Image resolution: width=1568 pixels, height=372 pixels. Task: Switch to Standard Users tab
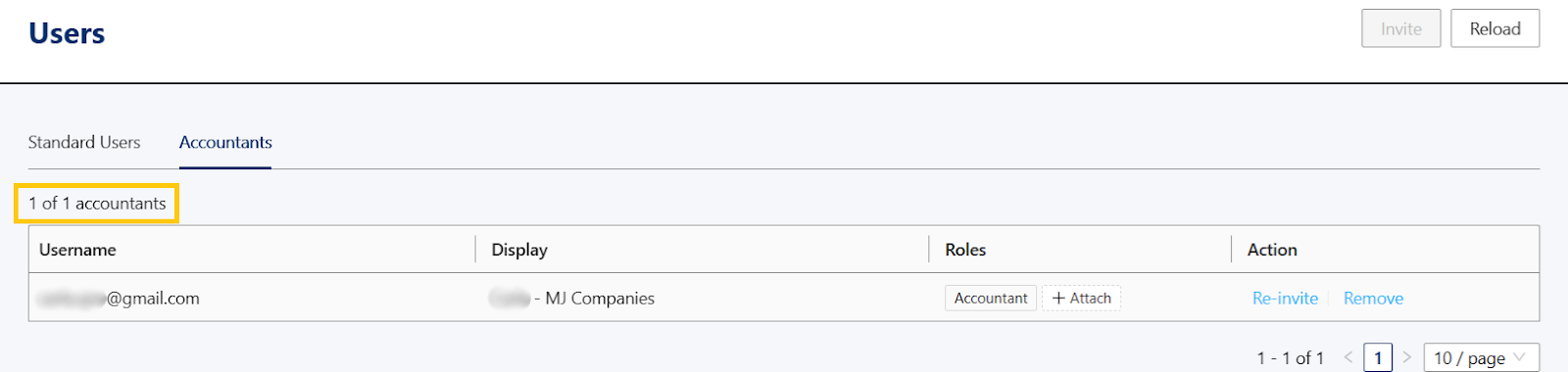[x=84, y=142]
